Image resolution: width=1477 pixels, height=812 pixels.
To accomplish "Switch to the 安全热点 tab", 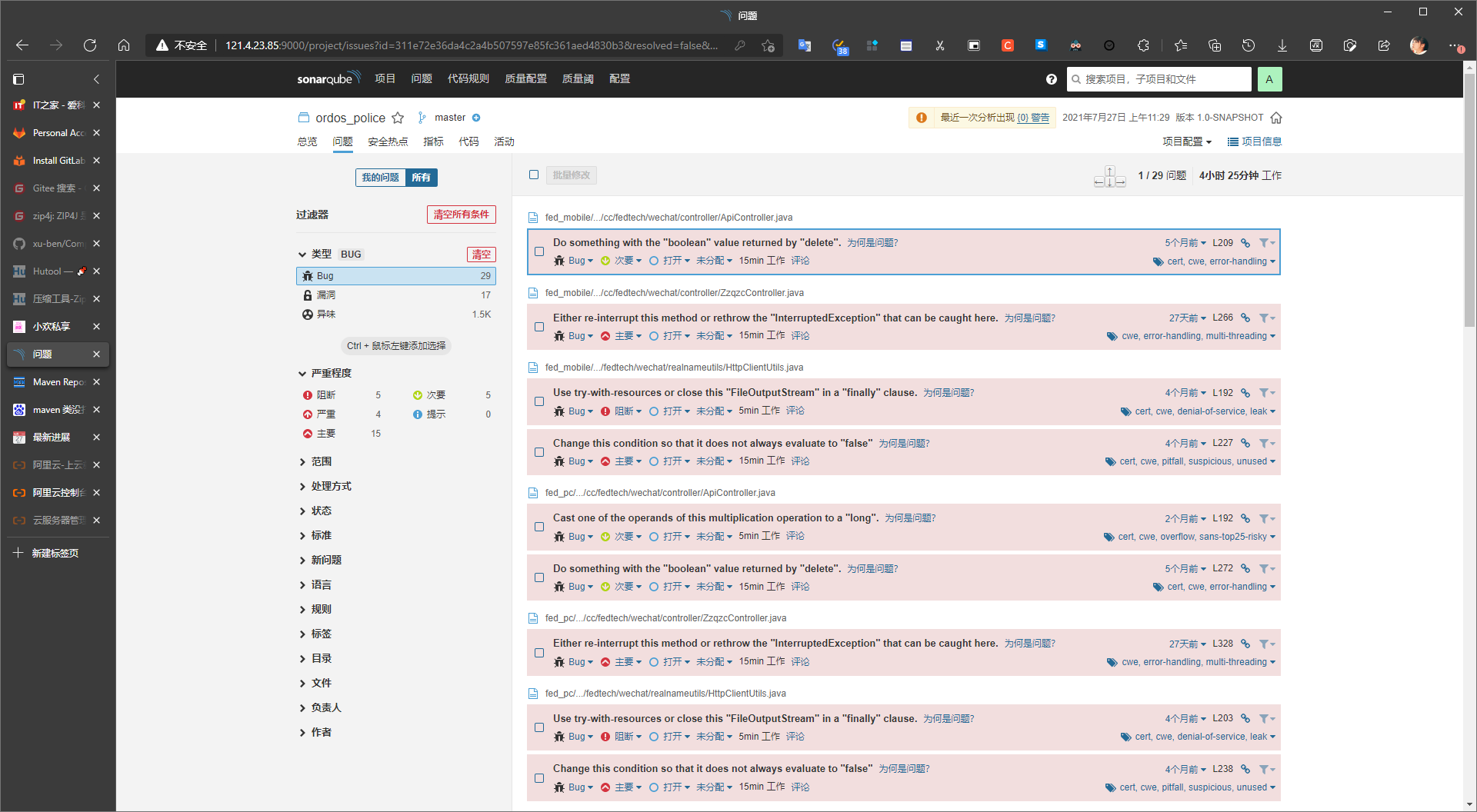I will [388, 141].
